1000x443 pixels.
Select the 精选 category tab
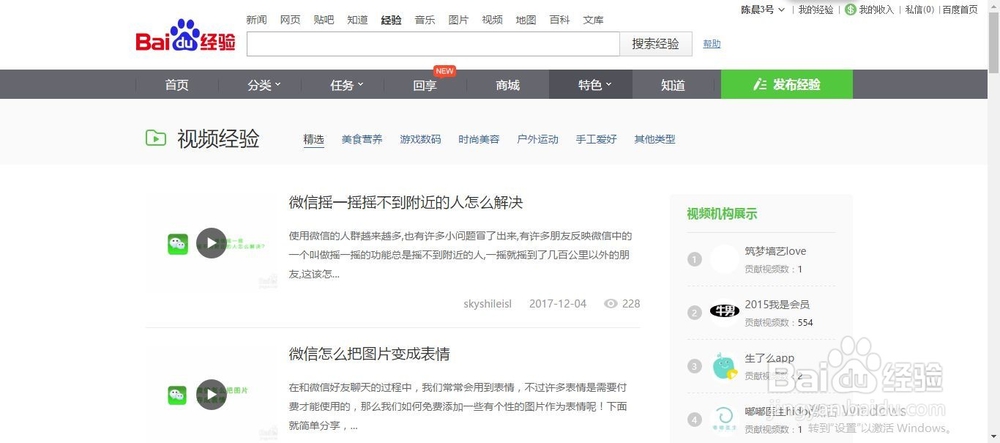(x=314, y=140)
